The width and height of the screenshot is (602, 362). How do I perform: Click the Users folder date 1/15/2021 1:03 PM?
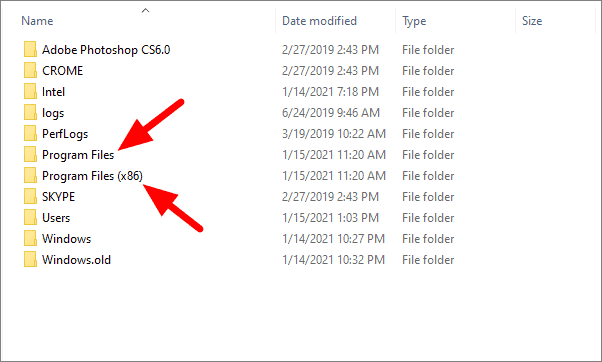click(x=331, y=218)
